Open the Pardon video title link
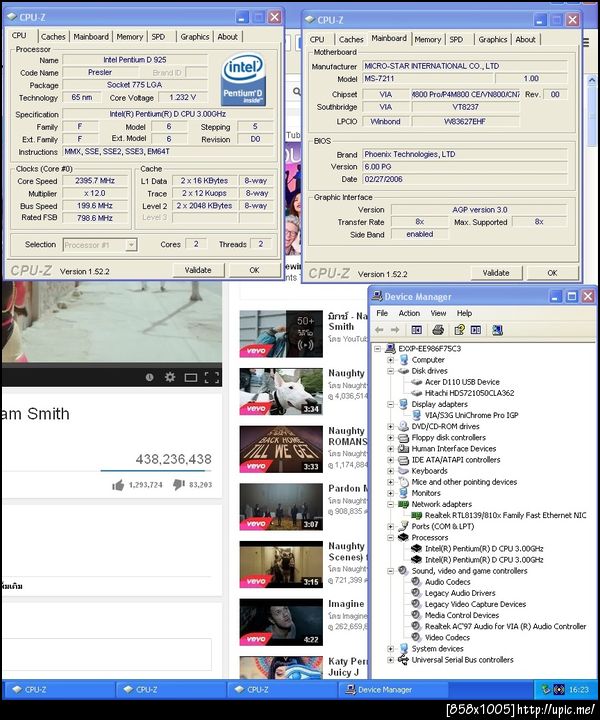The width and height of the screenshot is (600, 720). pyautogui.click(x=348, y=488)
